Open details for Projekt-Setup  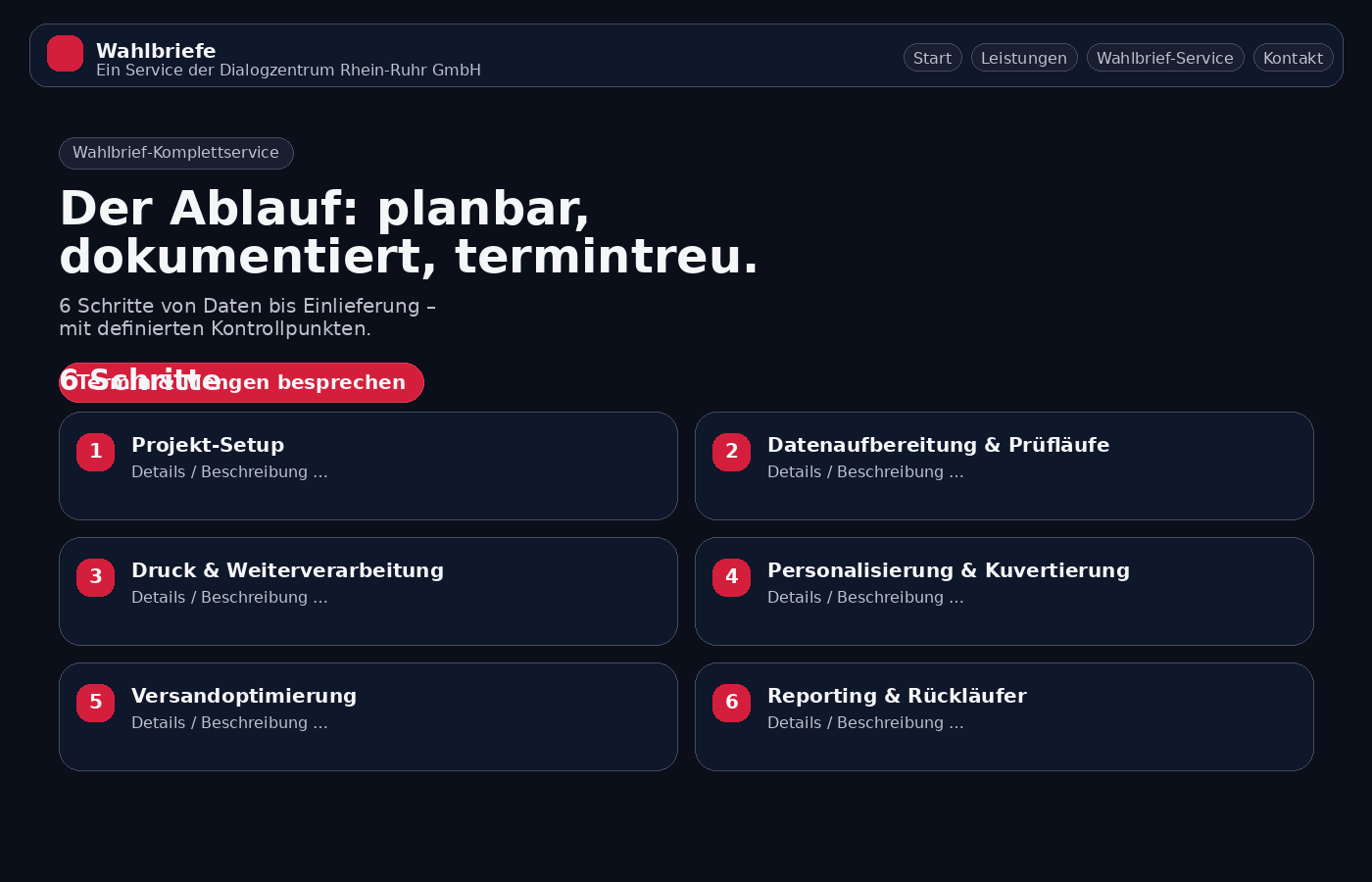coord(229,471)
